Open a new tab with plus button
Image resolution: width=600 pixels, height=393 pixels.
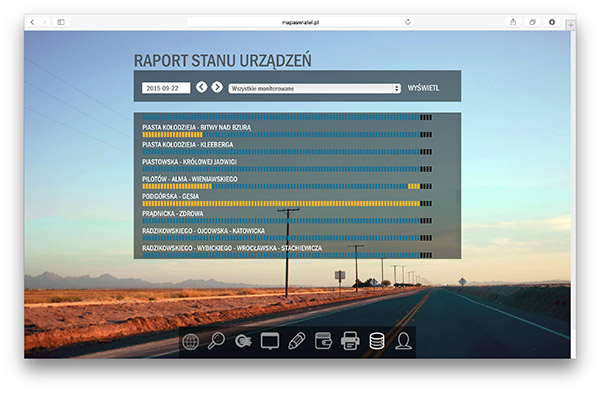571,25
